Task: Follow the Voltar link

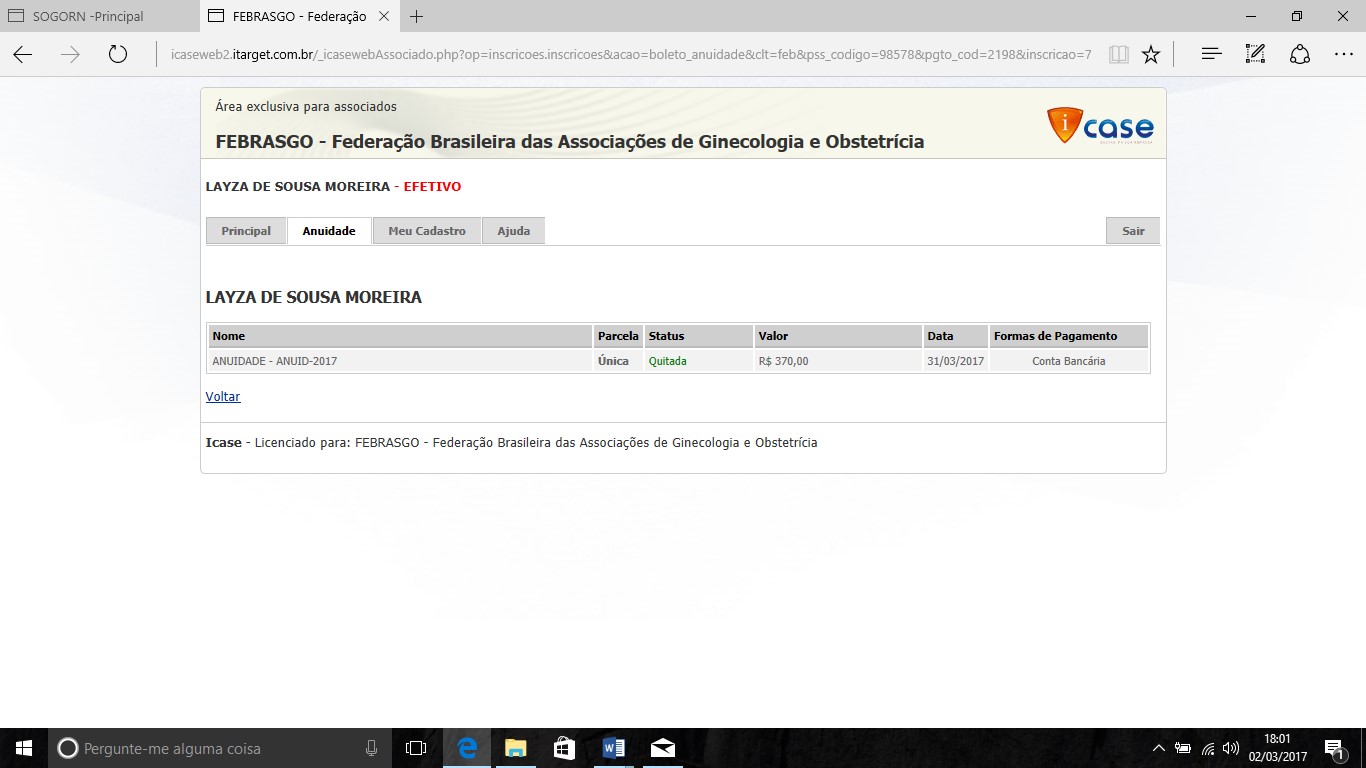Action: [x=223, y=397]
